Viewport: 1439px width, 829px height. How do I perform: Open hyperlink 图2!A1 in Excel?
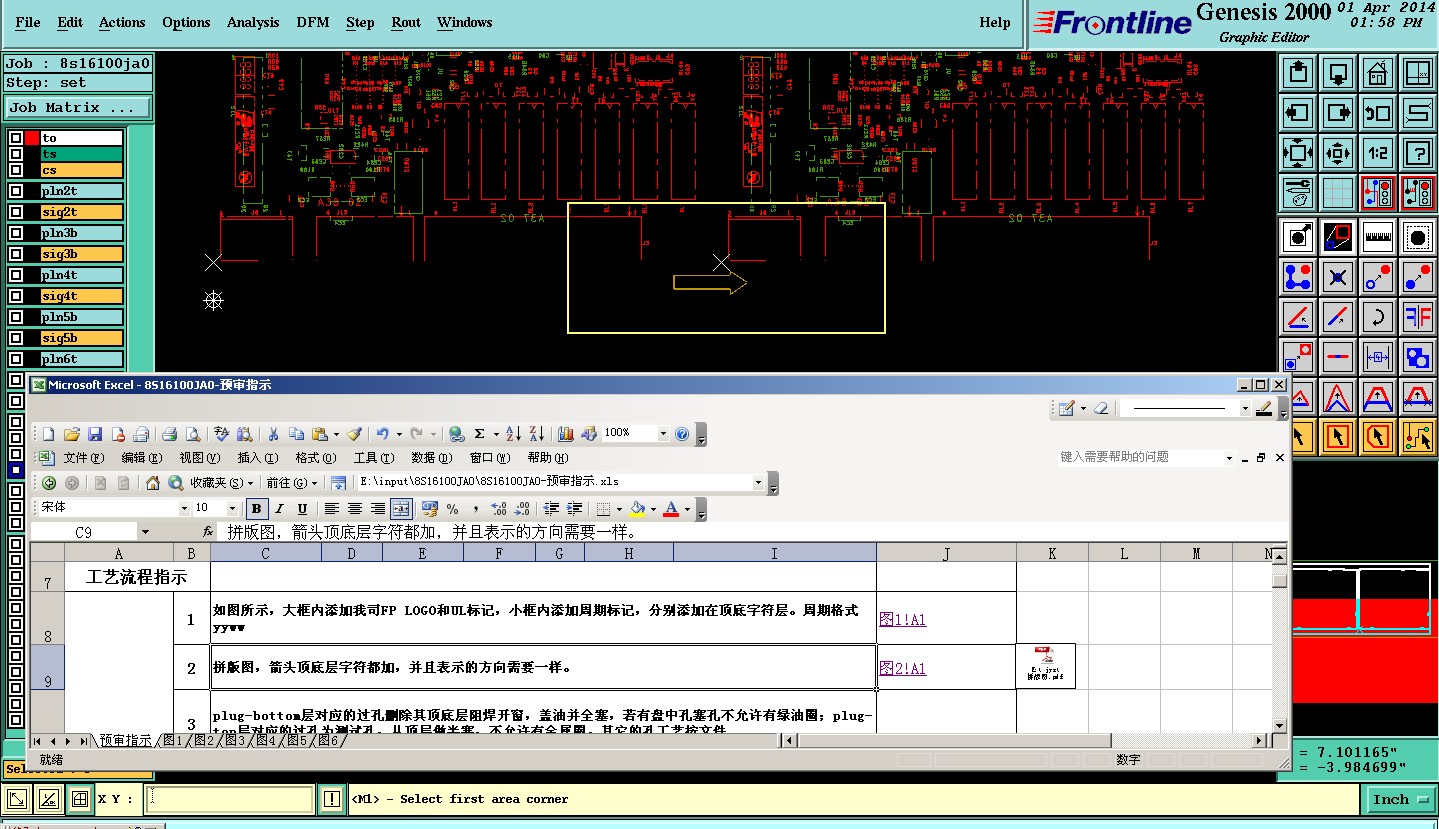point(902,669)
